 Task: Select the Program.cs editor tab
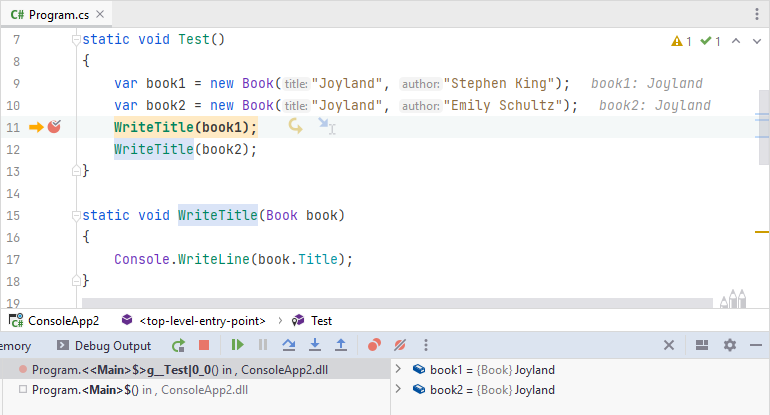[57, 14]
